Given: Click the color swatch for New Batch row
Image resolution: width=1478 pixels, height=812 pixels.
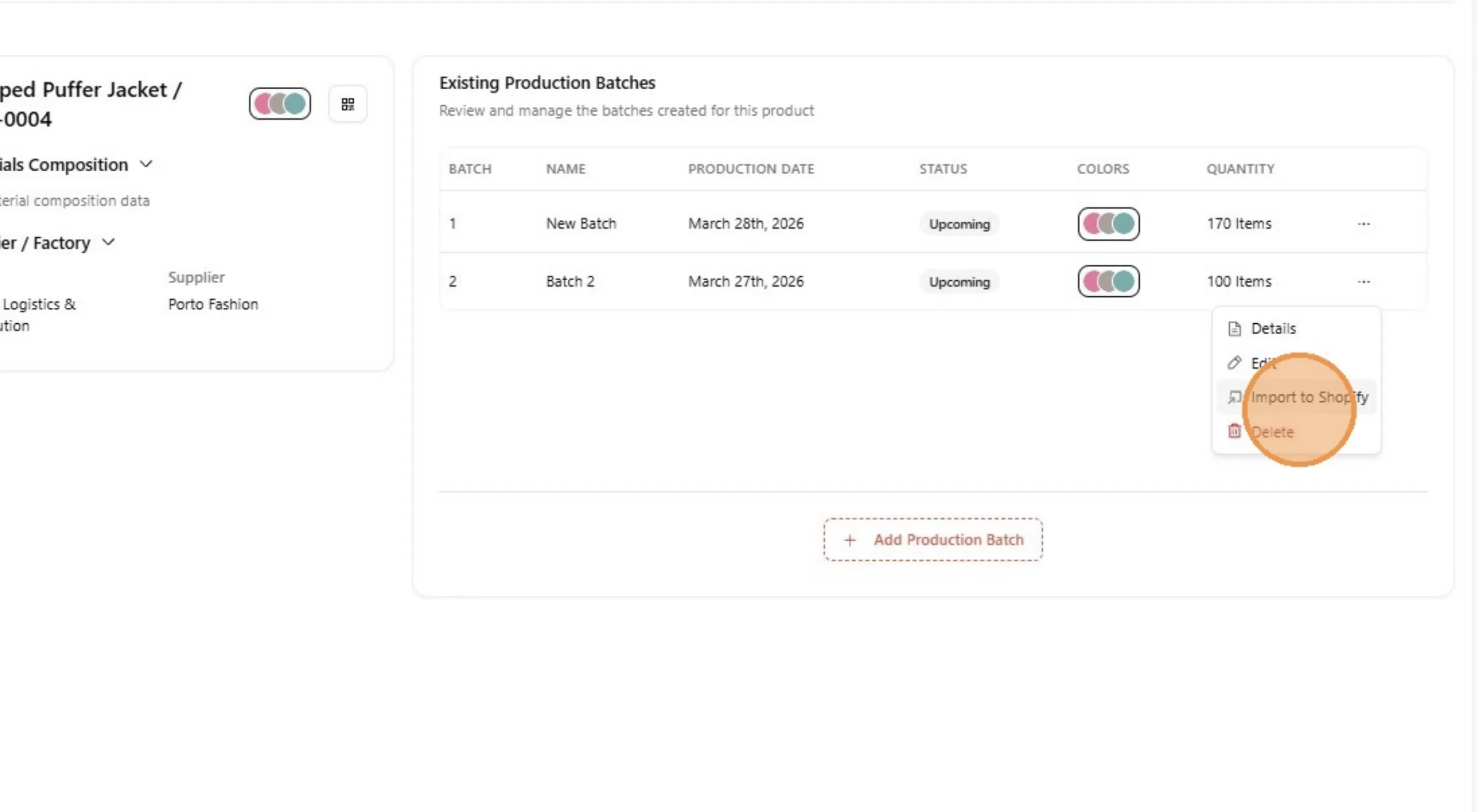Looking at the screenshot, I should pos(1108,223).
